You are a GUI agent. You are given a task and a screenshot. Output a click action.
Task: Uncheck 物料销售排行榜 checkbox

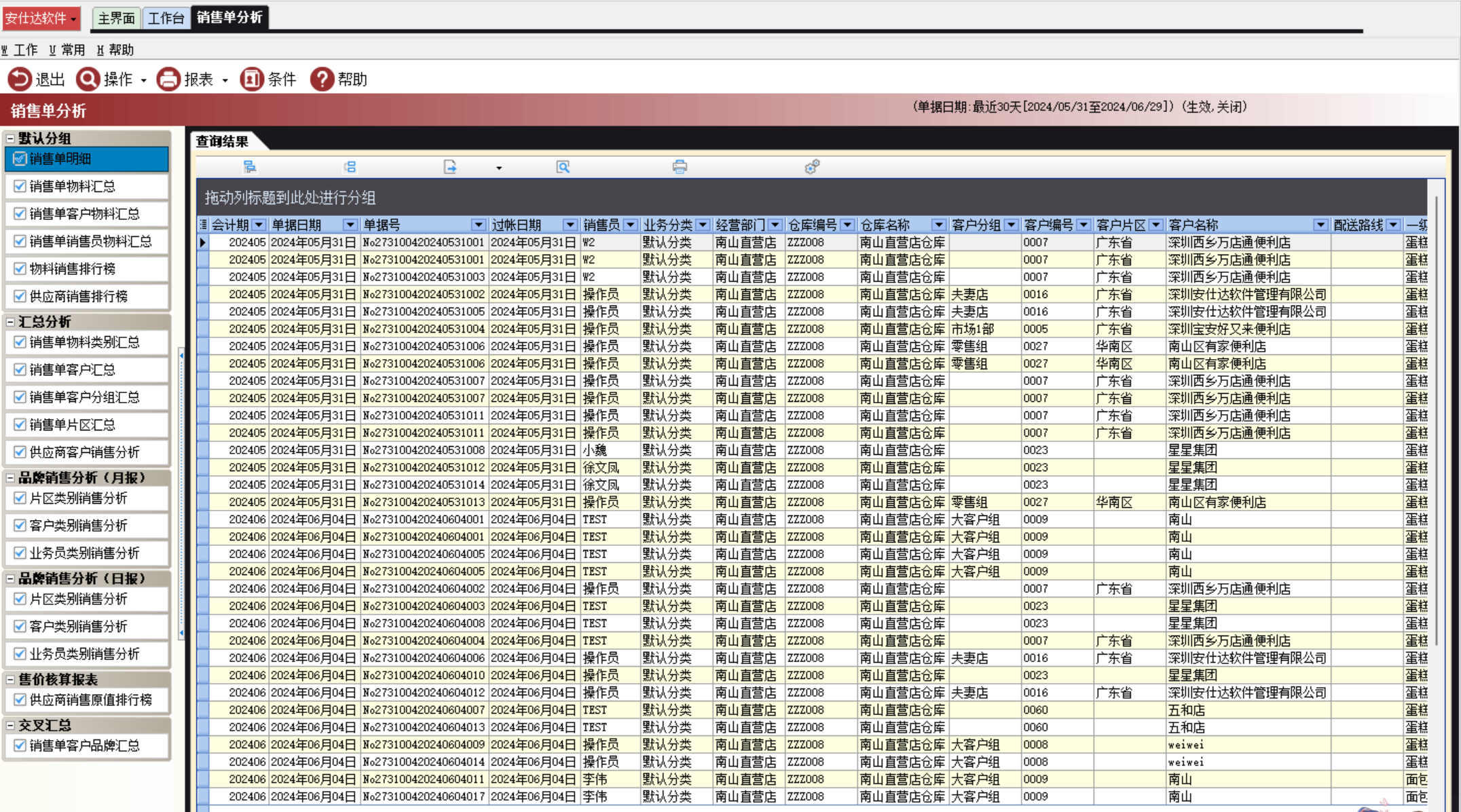pos(20,269)
